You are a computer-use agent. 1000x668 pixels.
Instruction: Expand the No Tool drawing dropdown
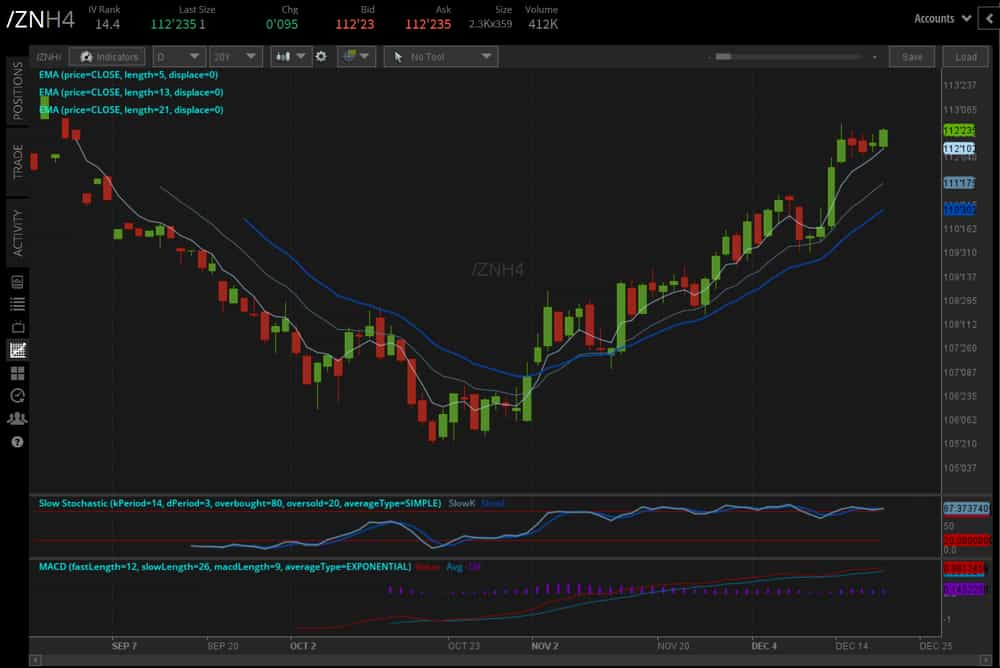(441, 57)
